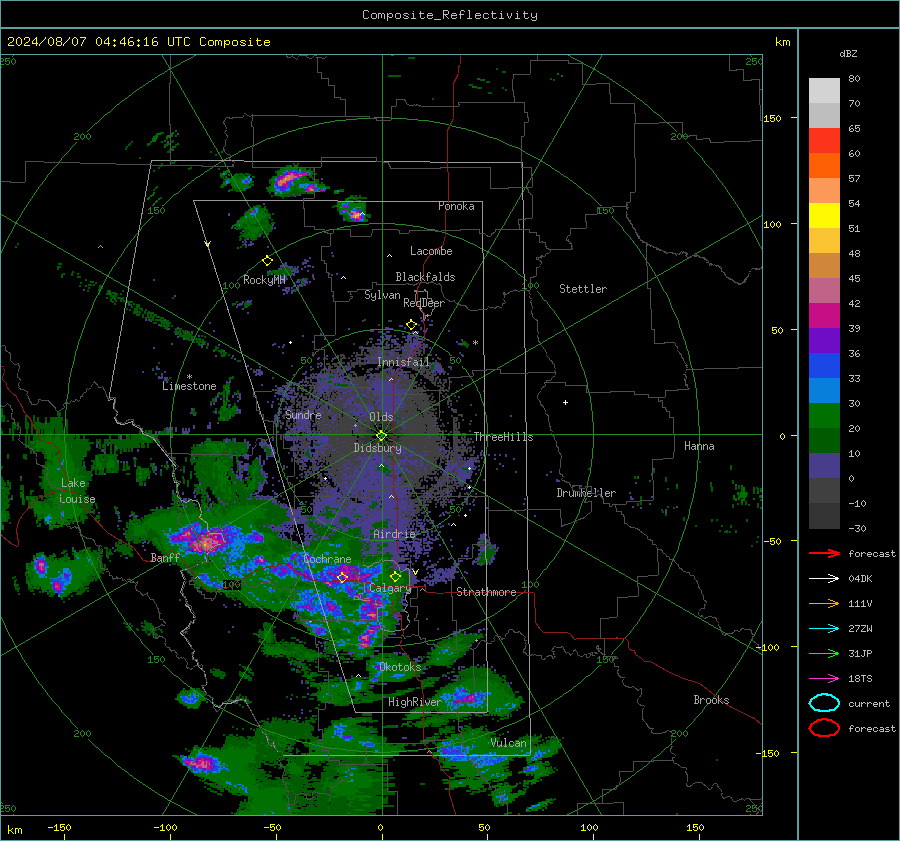Click the Innisfail label

403,362
